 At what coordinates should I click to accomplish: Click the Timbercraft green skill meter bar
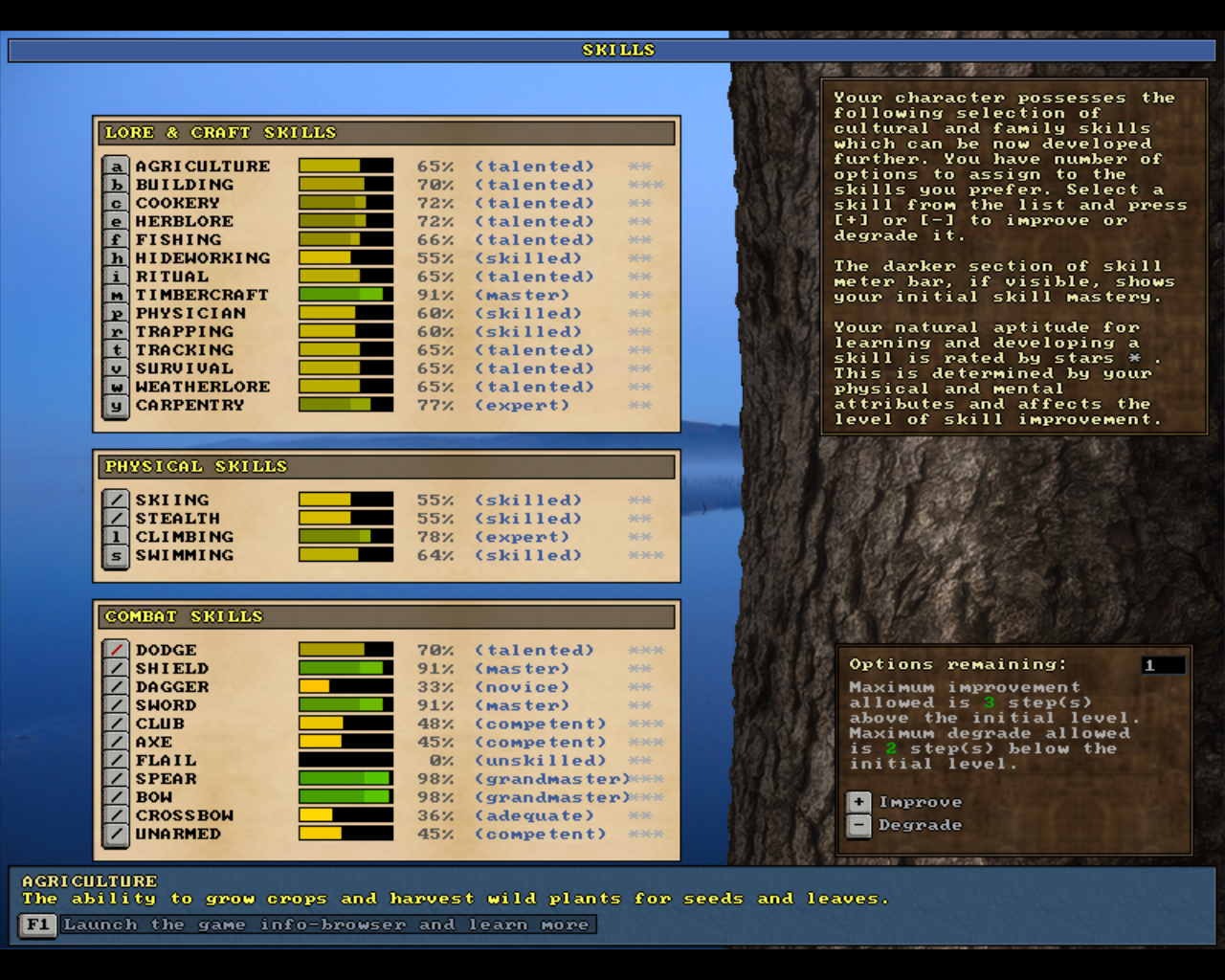[x=346, y=295]
